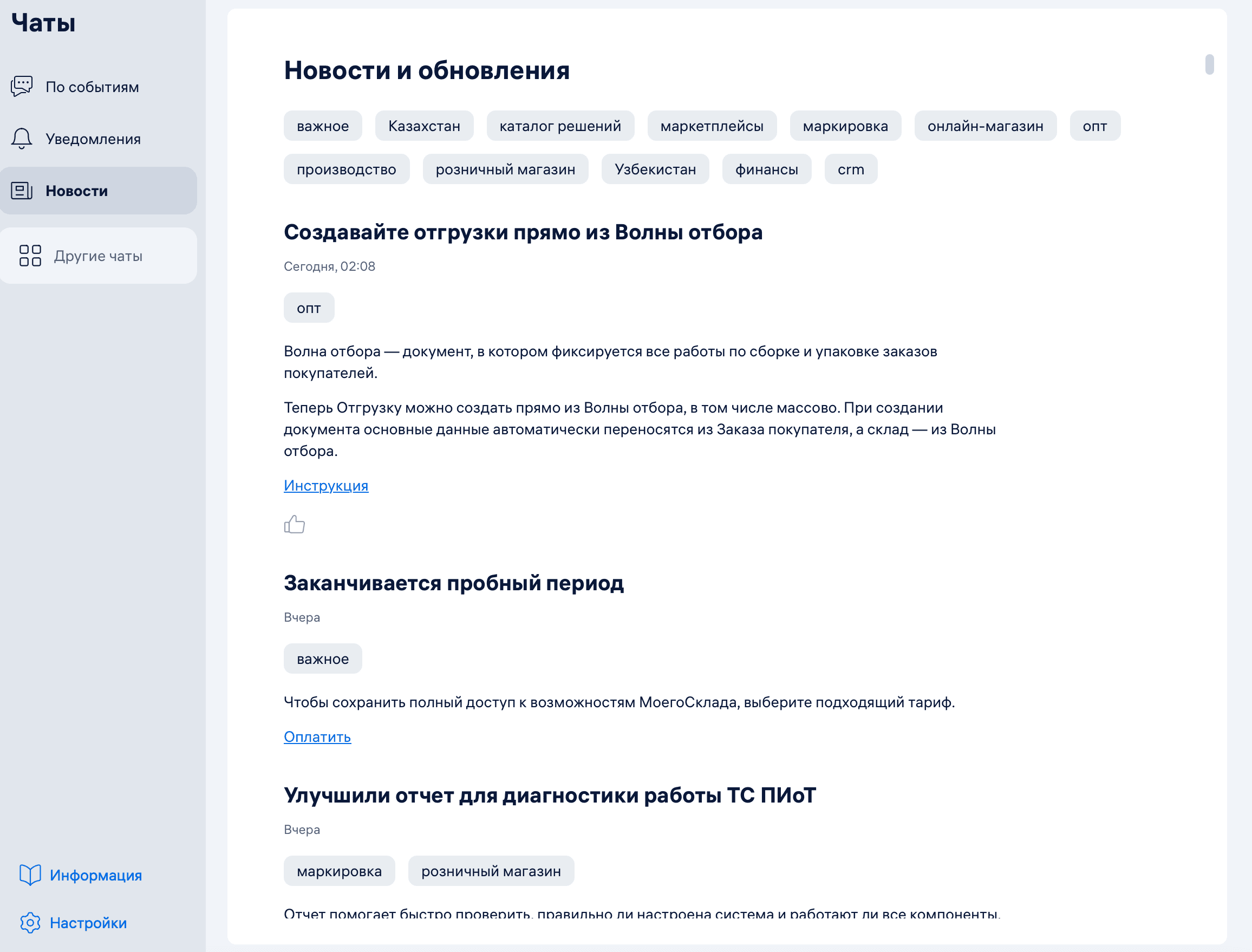Select the top розничный магазин filter tag
The width and height of the screenshot is (1252, 952).
pyautogui.click(x=505, y=169)
